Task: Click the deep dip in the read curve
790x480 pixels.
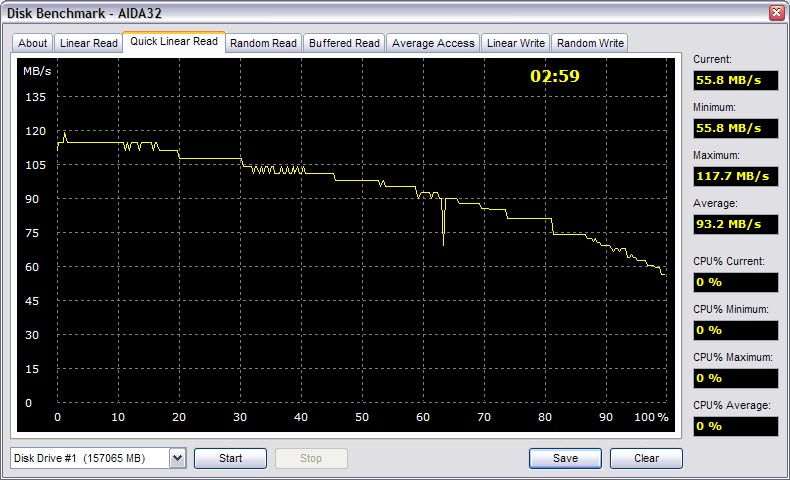Action: tap(443, 224)
